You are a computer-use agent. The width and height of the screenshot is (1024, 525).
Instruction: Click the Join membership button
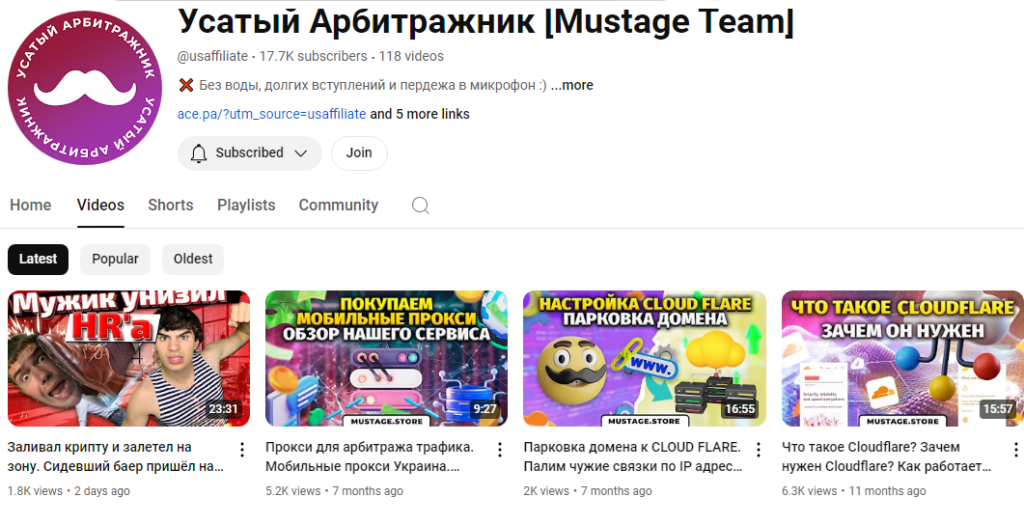(x=359, y=153)
